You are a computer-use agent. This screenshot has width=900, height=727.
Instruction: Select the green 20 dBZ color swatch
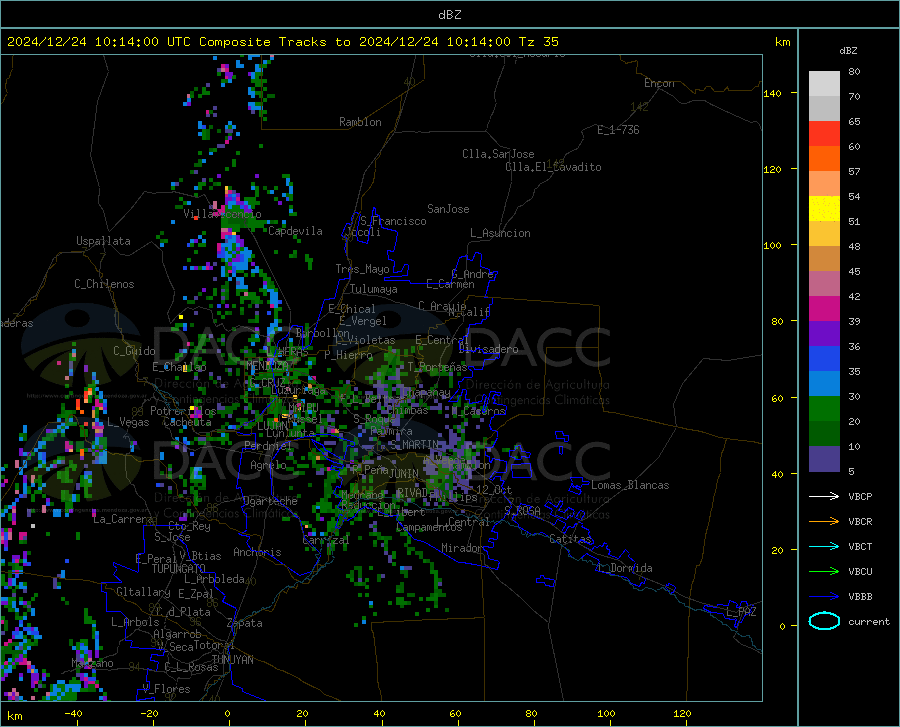[x=824, y=409]
